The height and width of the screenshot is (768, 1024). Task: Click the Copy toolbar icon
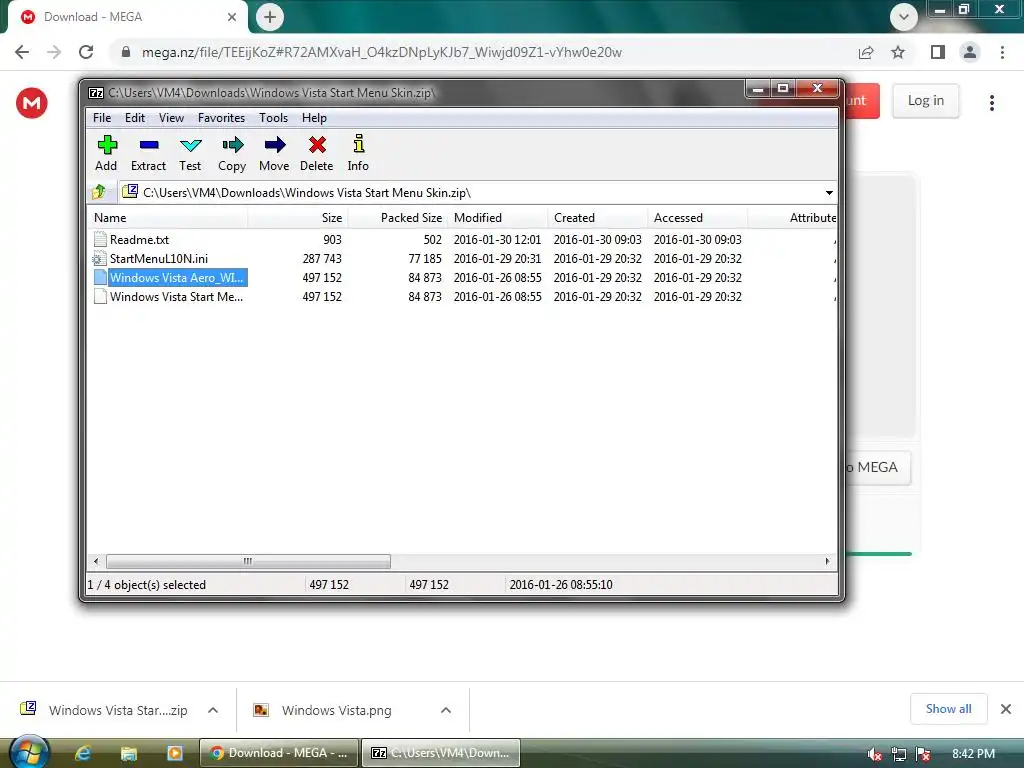[x=232, y=144]
